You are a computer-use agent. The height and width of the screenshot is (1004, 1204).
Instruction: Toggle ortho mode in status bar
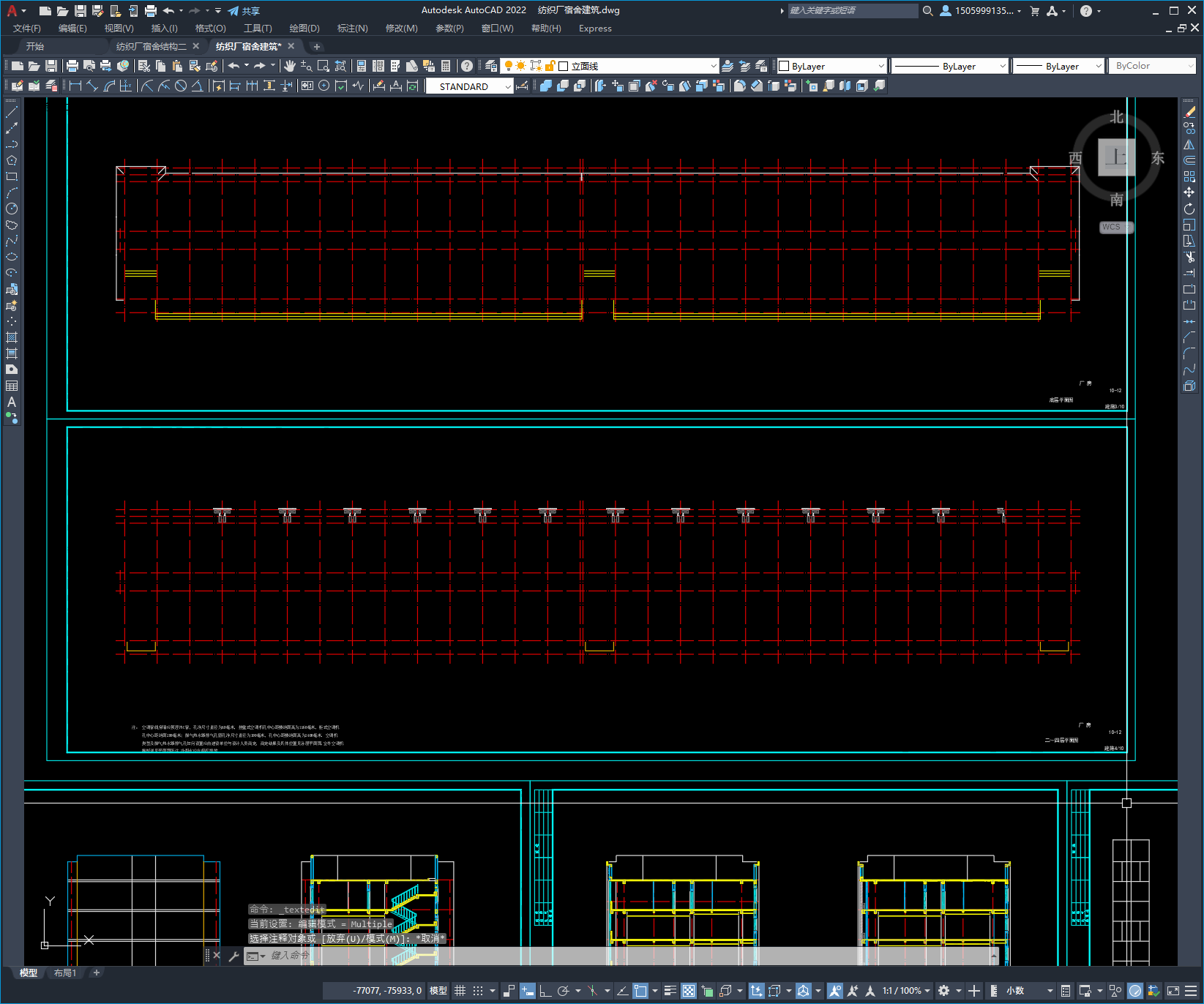click(545, 991)
